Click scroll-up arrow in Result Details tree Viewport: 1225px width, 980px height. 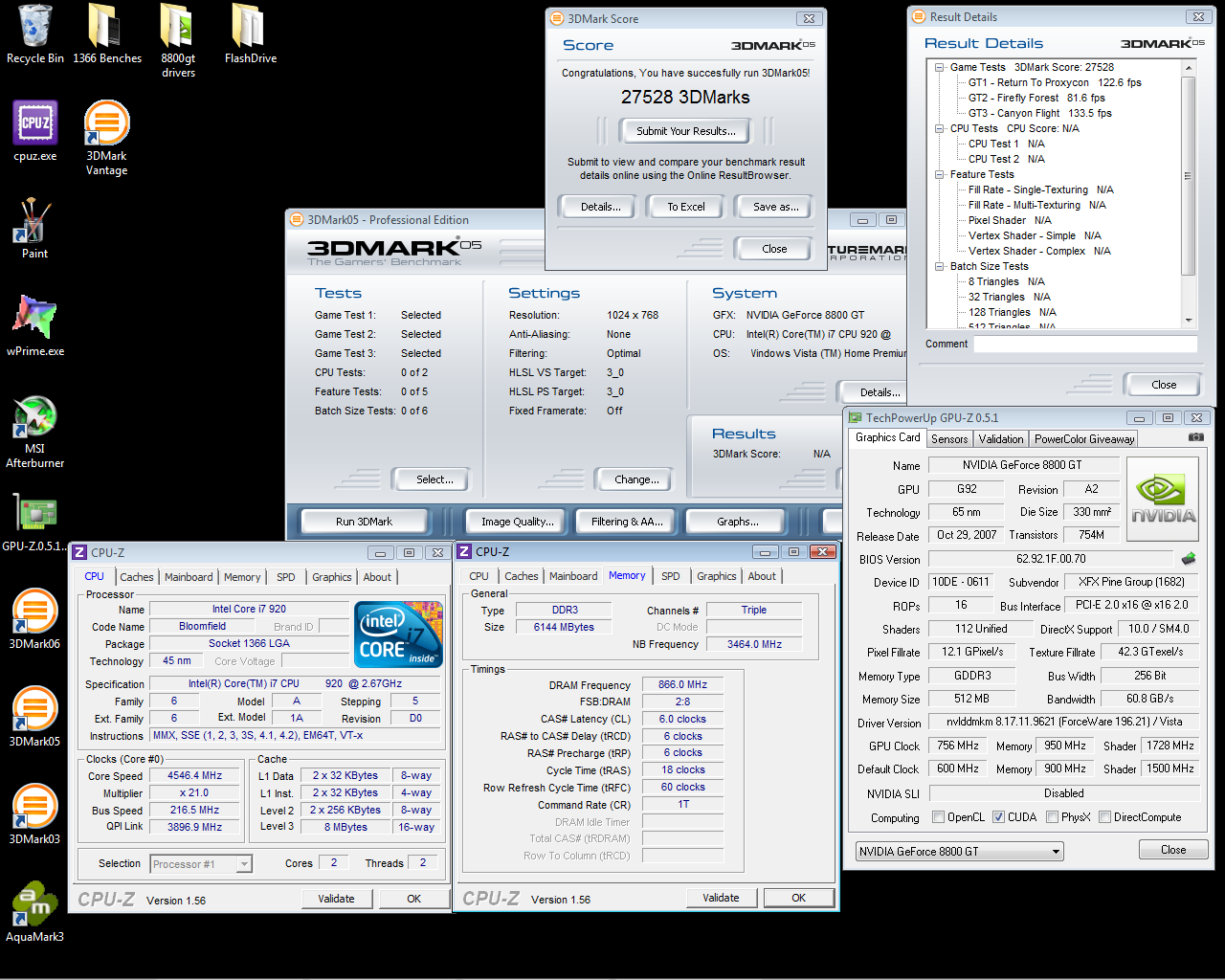click(1189, 68)
